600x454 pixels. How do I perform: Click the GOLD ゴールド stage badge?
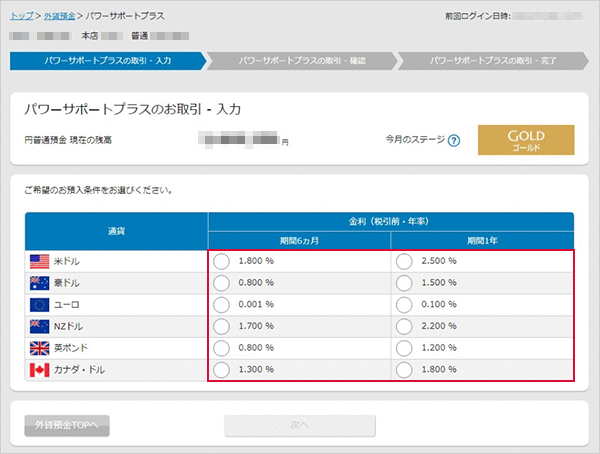[x=526, y=140]
